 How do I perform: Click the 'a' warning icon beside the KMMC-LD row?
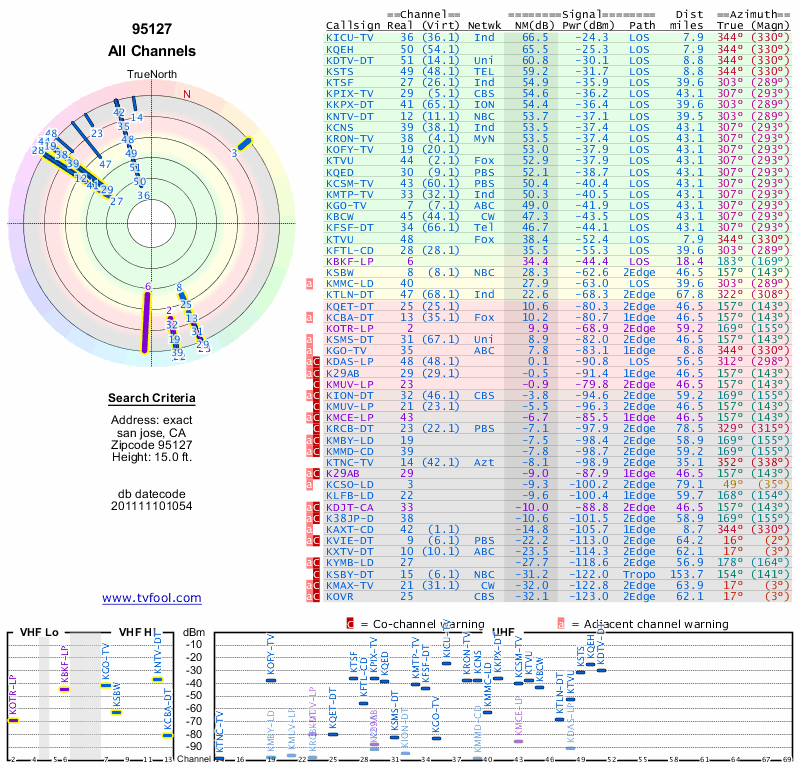(309, 284)
